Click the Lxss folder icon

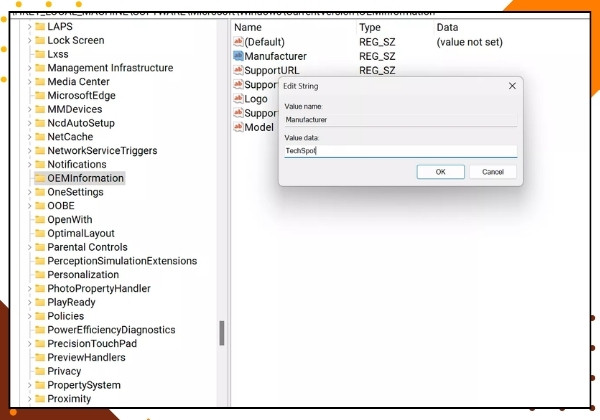click(x=40, y=54)
